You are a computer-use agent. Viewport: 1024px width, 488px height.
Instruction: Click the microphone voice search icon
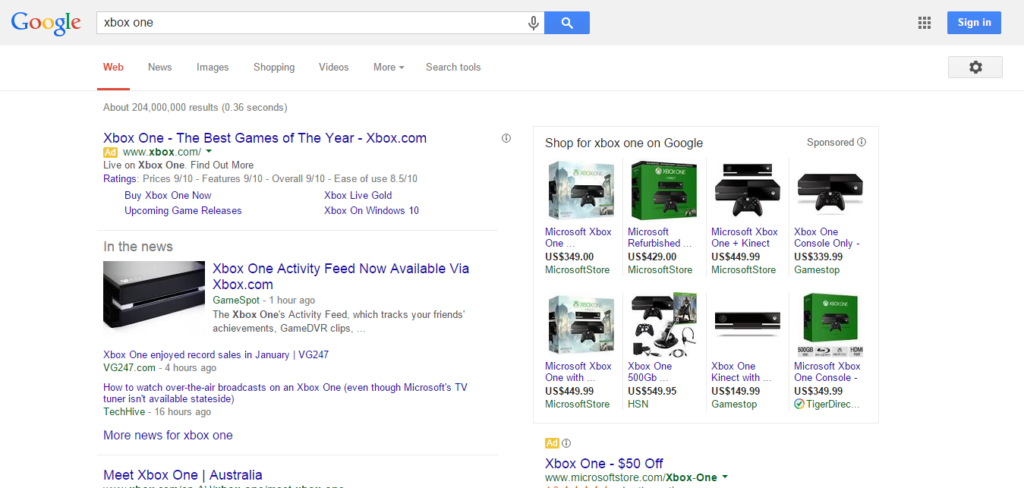point(534,23)
